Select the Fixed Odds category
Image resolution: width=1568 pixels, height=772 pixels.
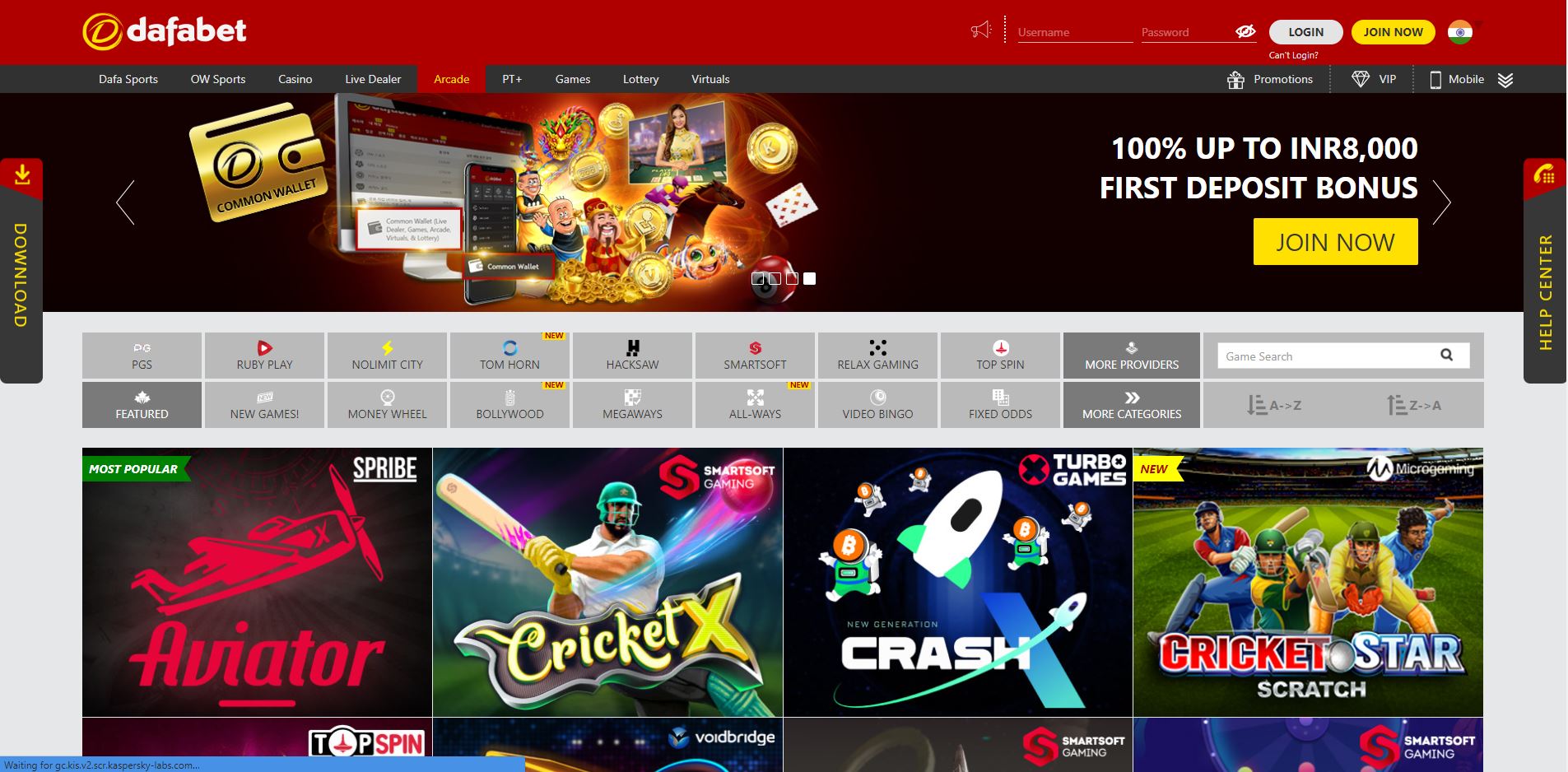[1000, 405]
